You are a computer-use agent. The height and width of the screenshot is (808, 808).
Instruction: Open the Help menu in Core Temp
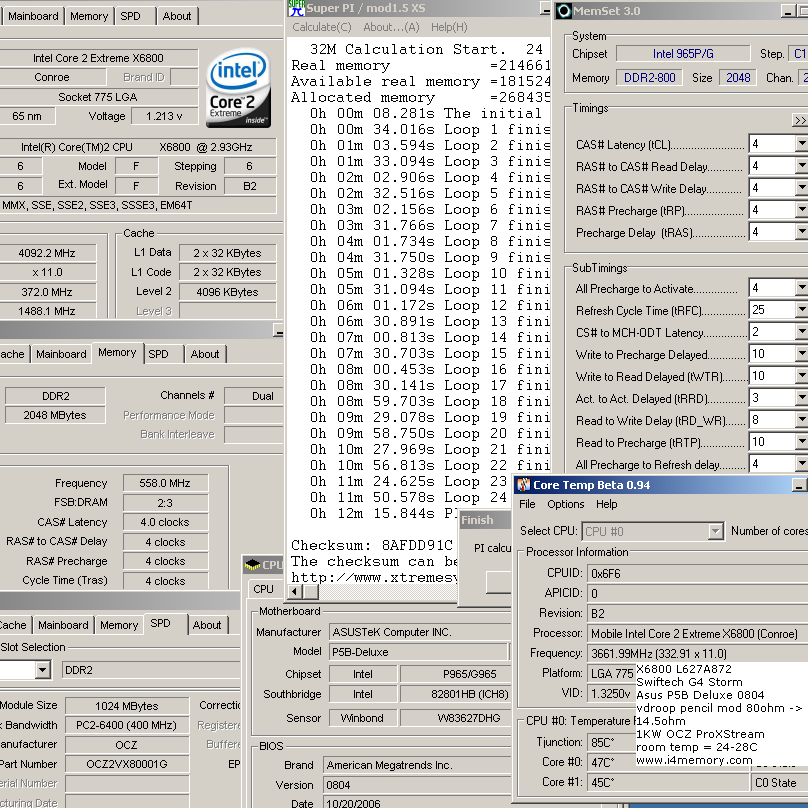(x=607, y=504)
